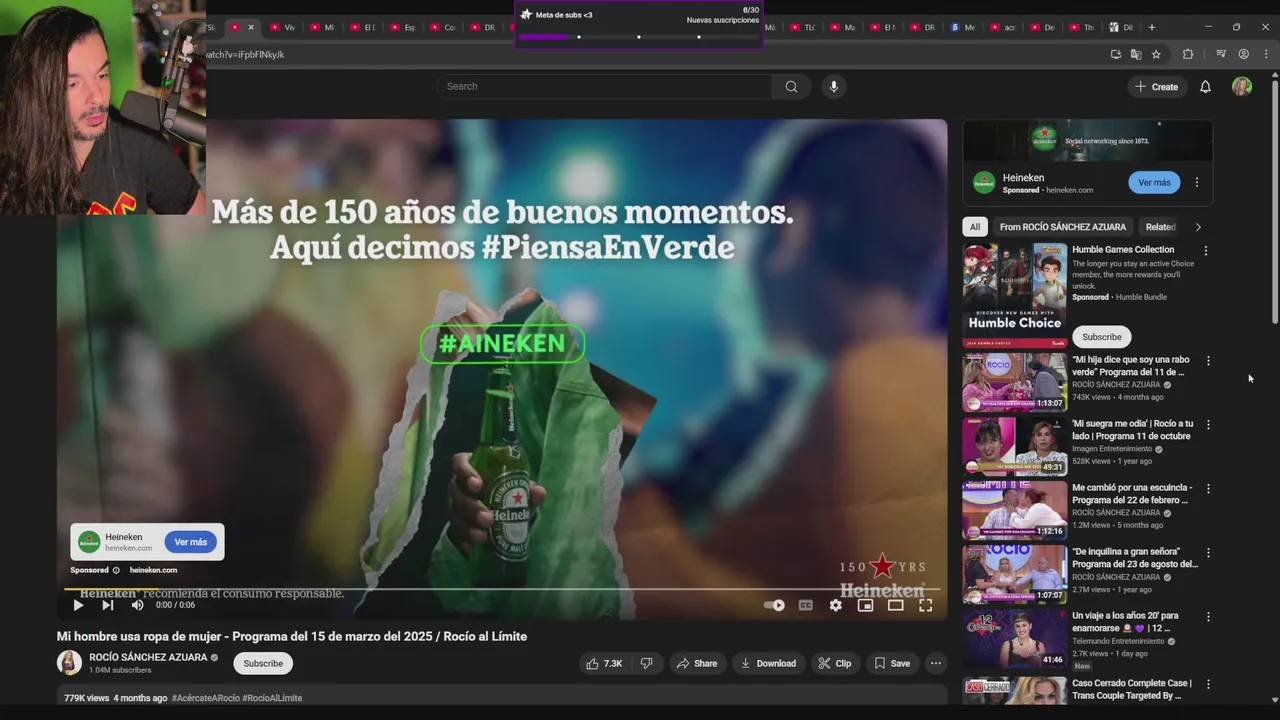Play the video
The image size is (1280, 720).
coord(78,605)
